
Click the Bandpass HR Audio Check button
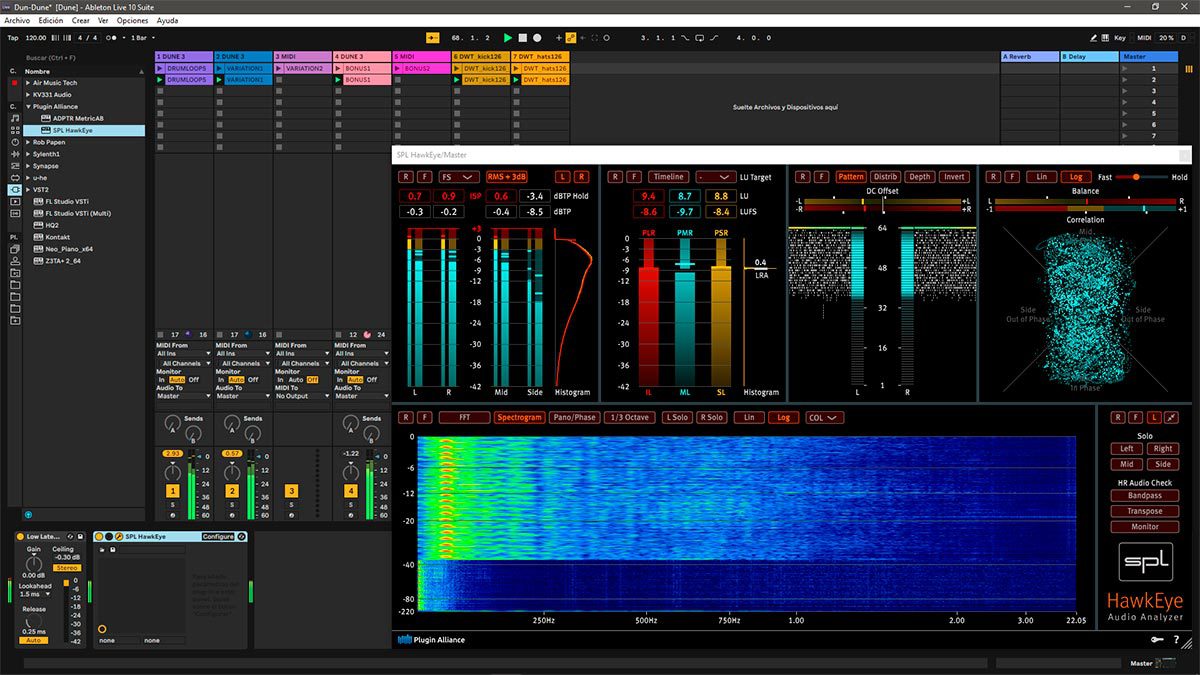(x=1145, y=495)
